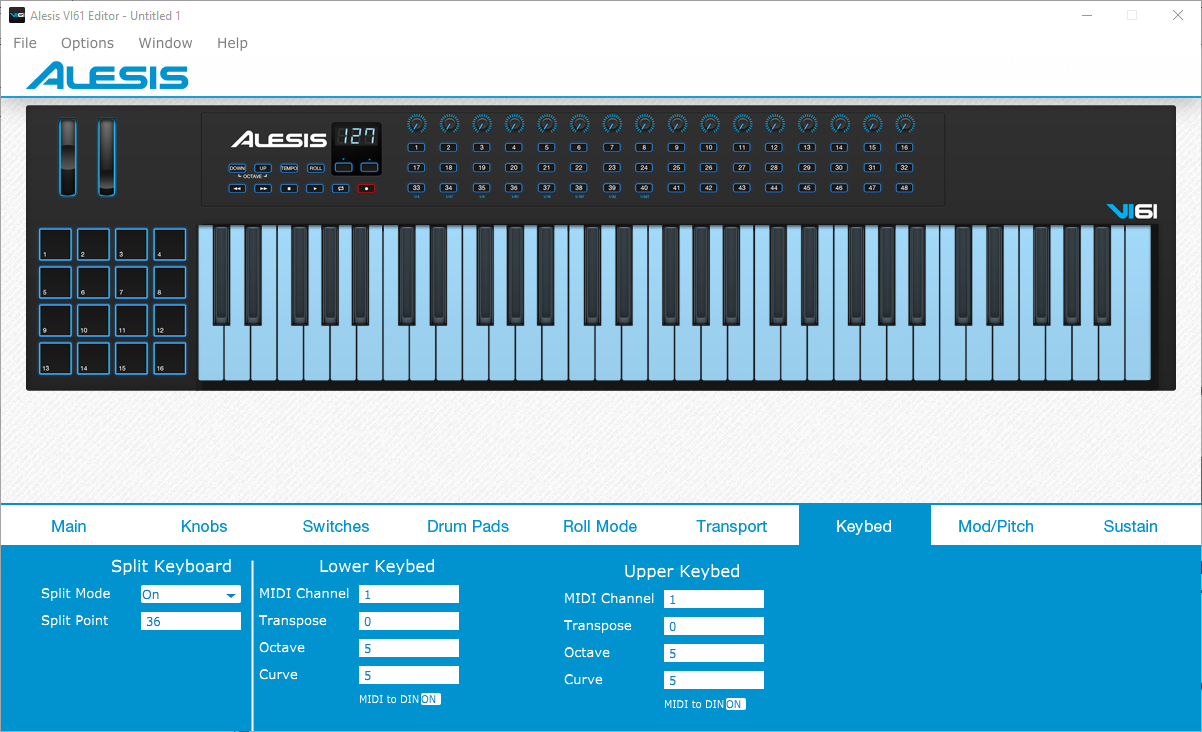This screenshot has width=1202, height=732.
Task: Select drum pad 4
Action: pos(170,245)
